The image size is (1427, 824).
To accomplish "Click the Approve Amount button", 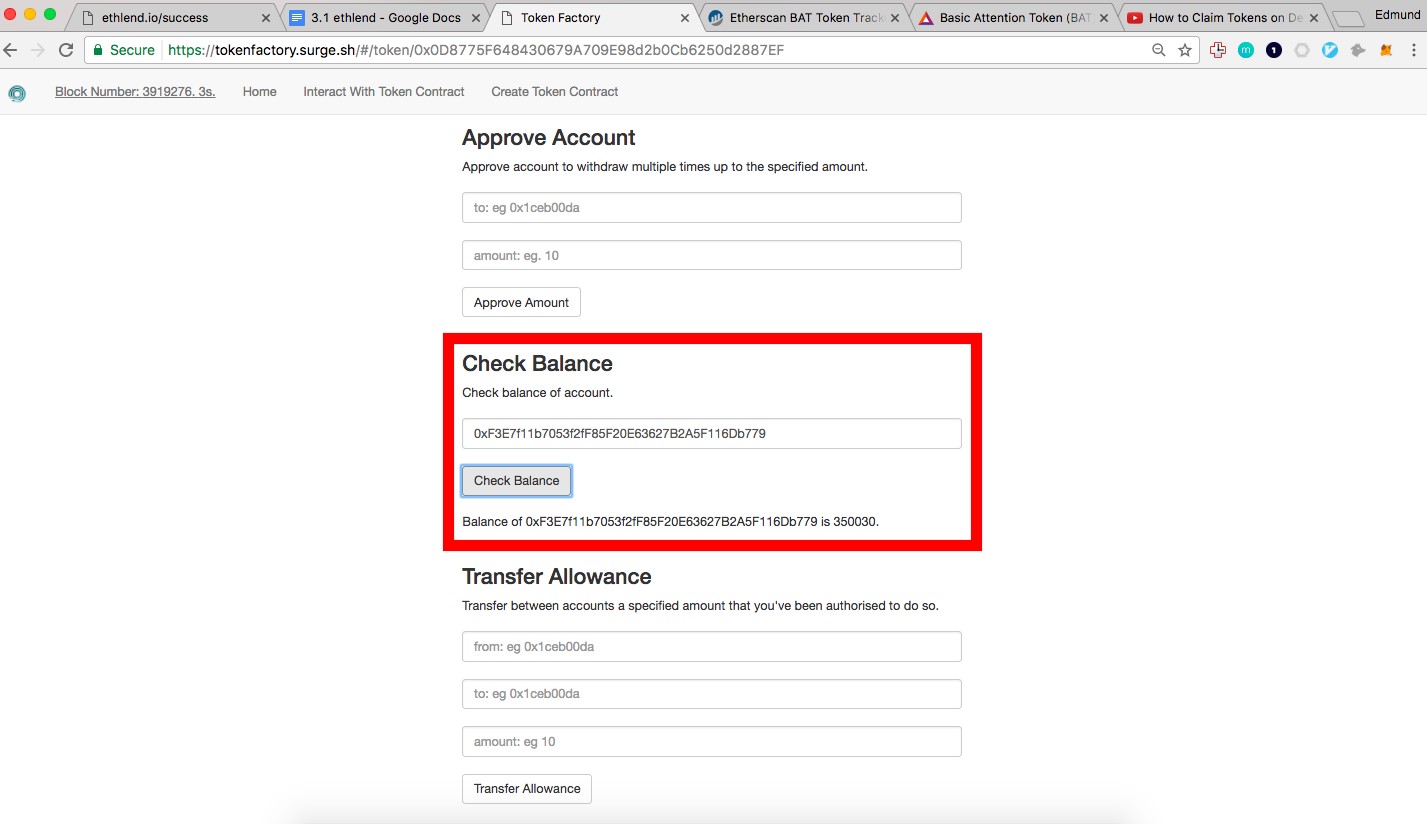I will [521, 302].
